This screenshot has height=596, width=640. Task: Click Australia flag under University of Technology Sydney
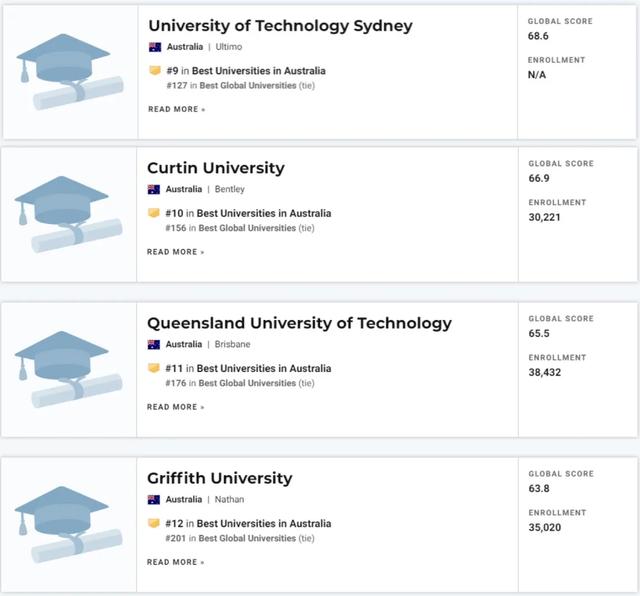click(155, 47)
